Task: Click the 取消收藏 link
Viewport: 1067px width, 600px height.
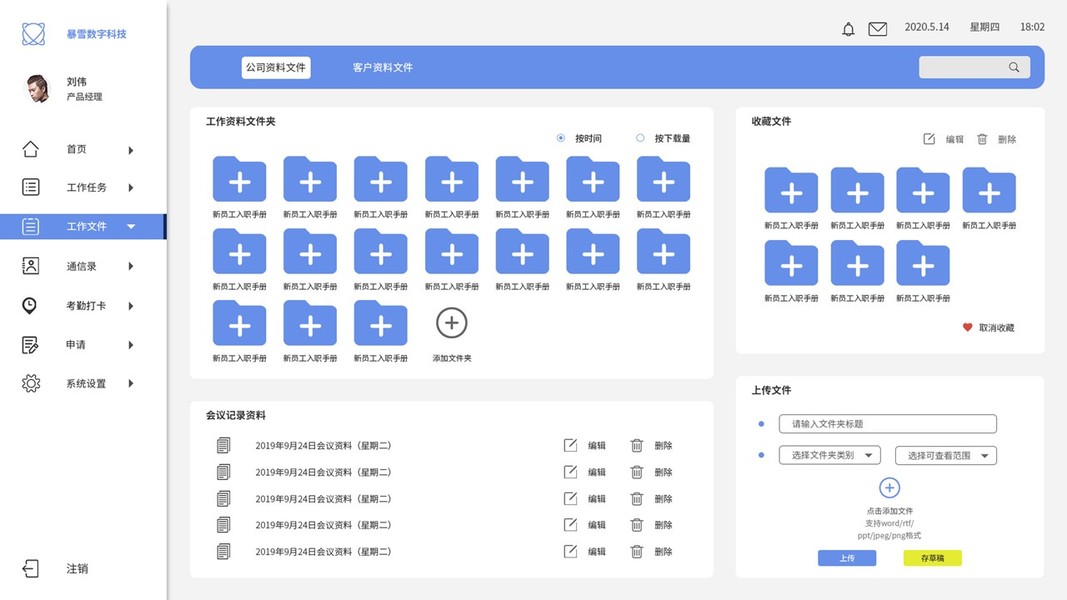Action: coord(996,328)
